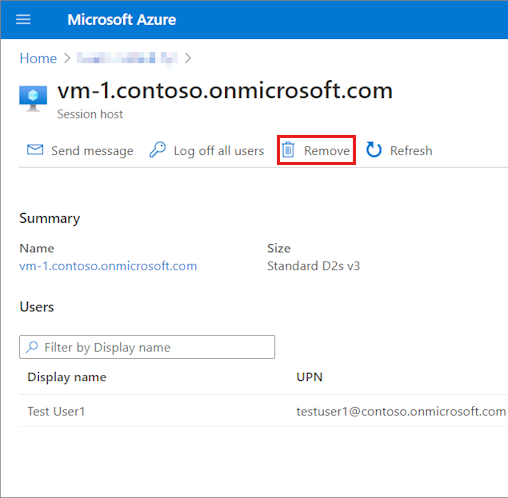Image resolution: width=508 pixels, height=498 pixels.
Task: Click the Users section heading
Action: click(37, 307)
